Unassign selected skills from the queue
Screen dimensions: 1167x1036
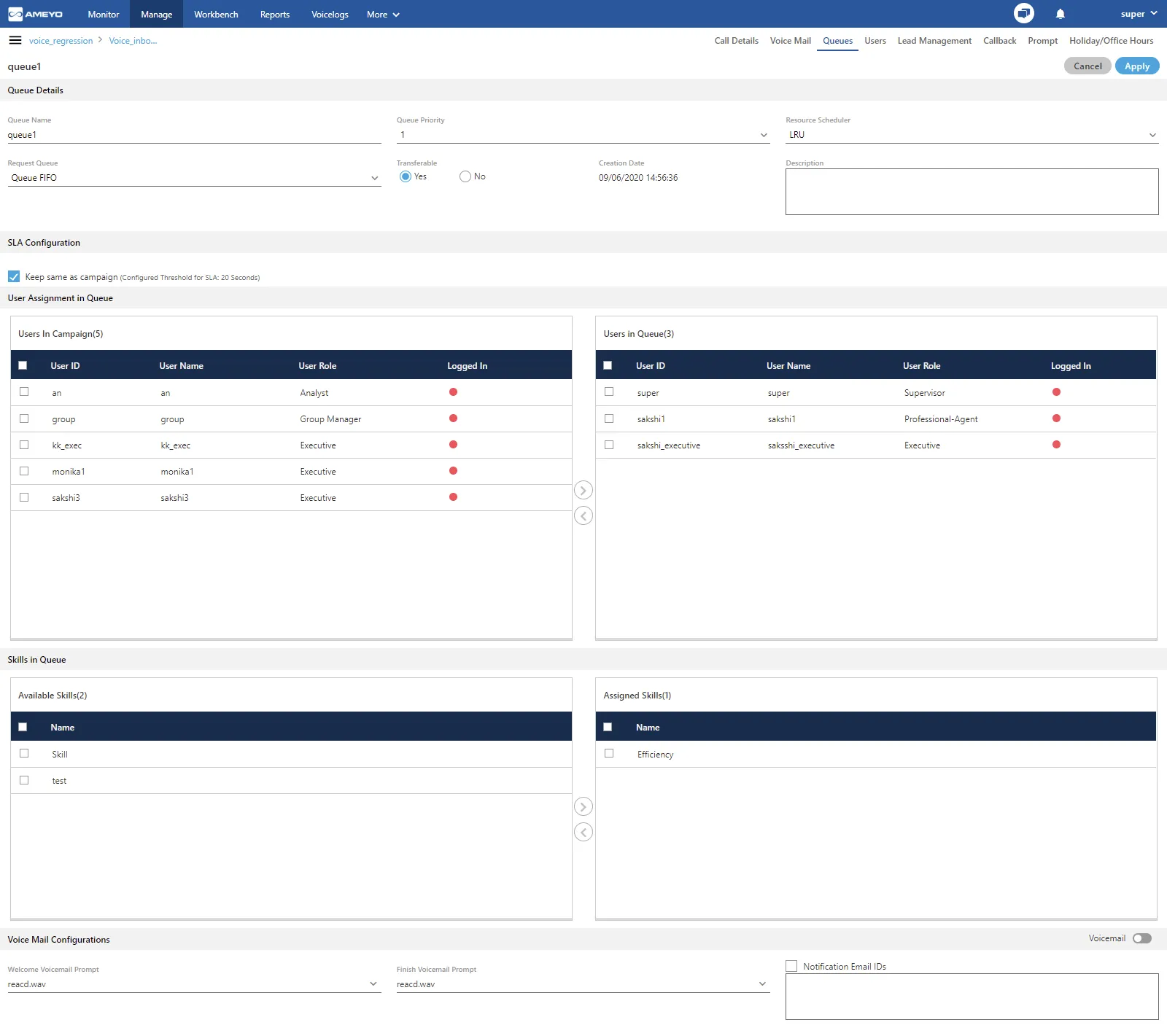[583, 832]
